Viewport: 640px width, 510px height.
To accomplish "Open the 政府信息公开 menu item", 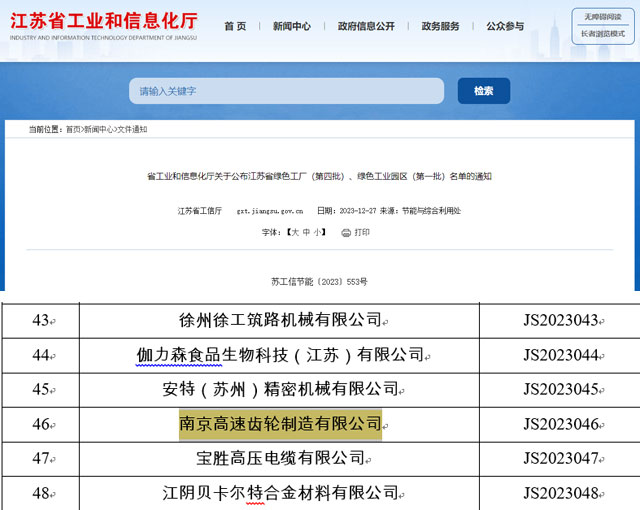I will coord(366,27).
